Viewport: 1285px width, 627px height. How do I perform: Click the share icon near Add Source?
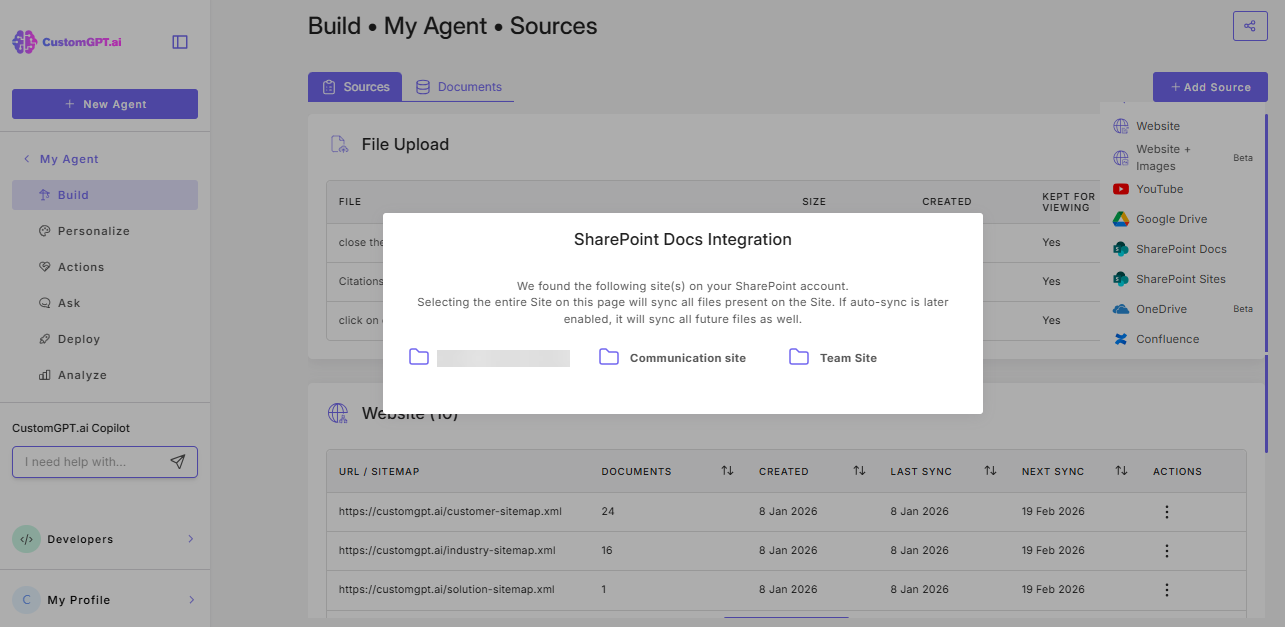coord(1250,26)
